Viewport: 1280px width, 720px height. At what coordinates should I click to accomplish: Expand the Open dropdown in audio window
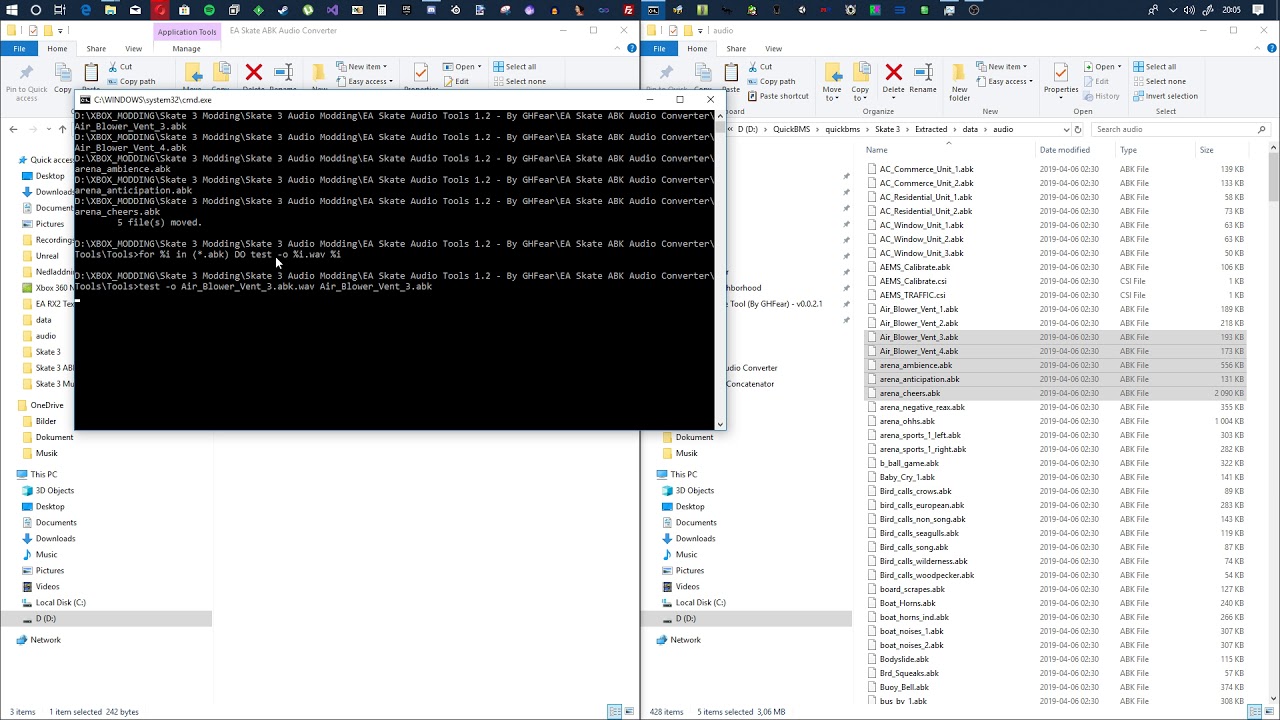point(1101,67)
